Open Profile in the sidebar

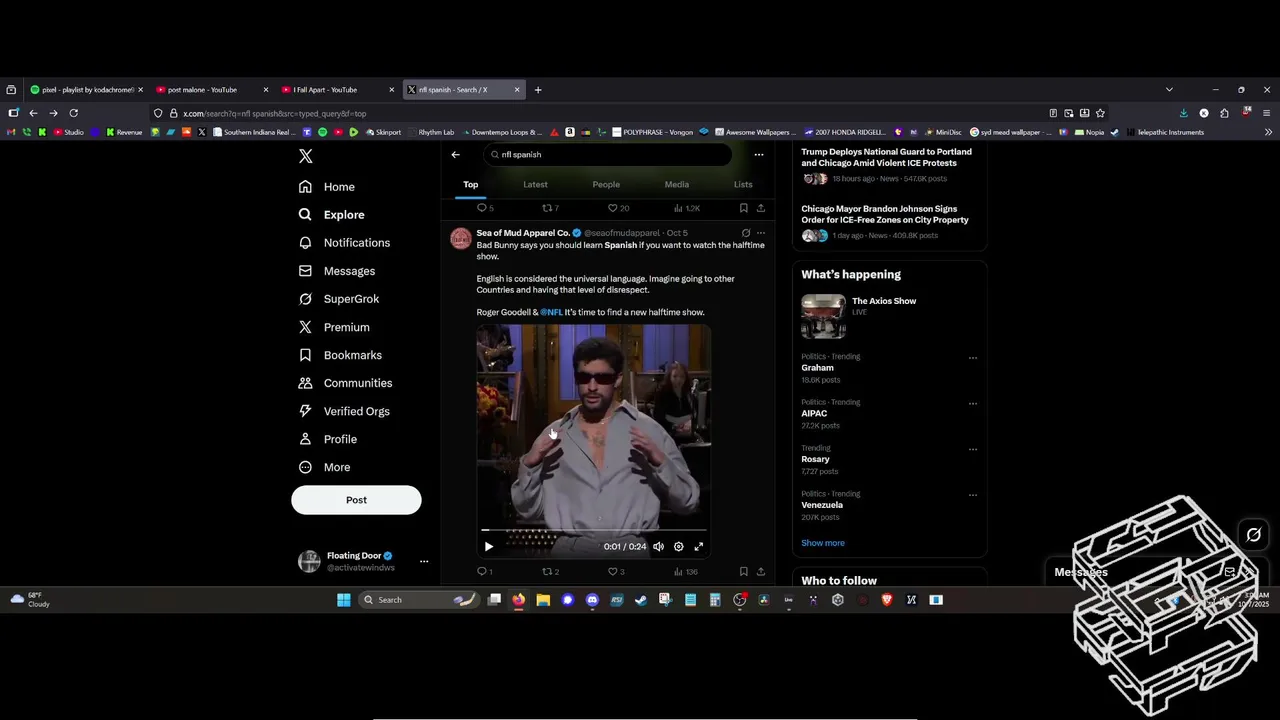point(328,439)
